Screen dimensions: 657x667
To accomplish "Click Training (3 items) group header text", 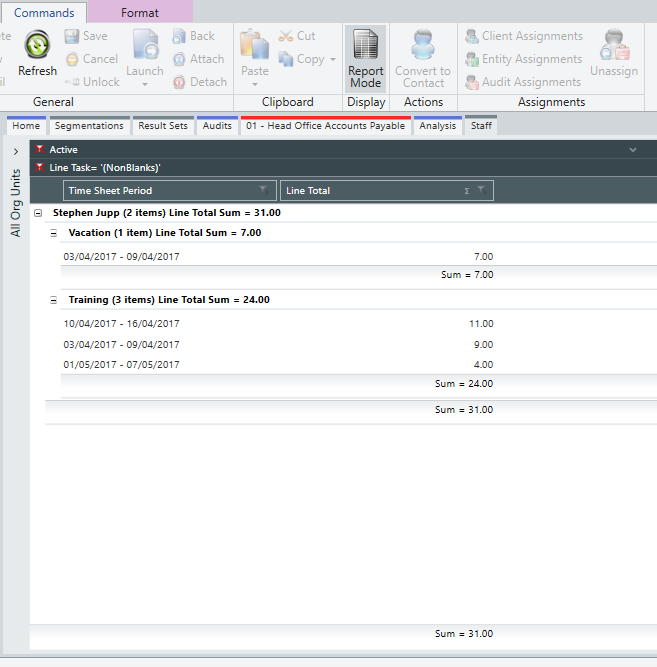I will pos(169,300).
